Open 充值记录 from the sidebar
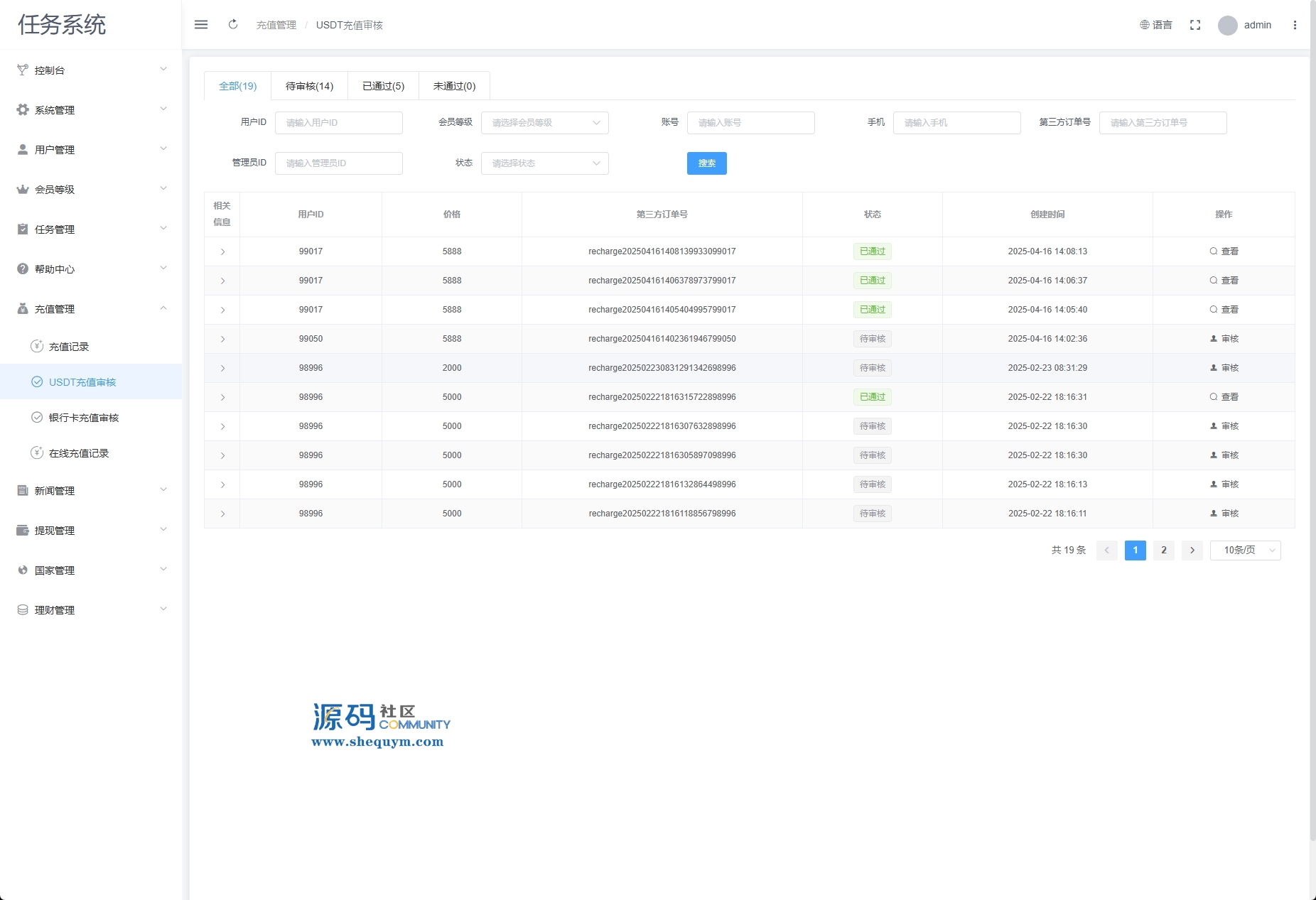This screenshot has height=900, width=1316. 69,347
